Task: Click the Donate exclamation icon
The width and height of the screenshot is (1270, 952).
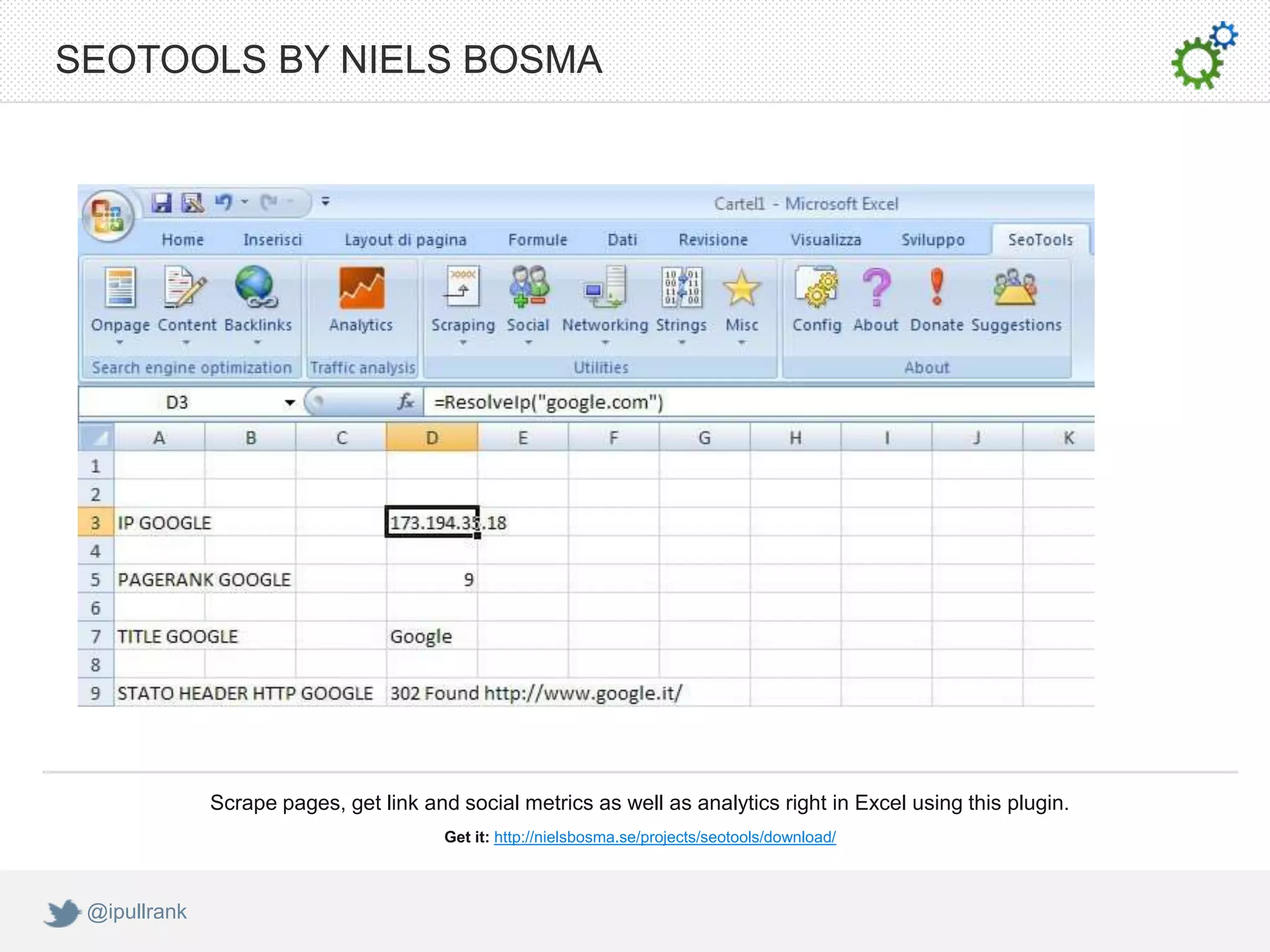Action: [x=937, y=287]
